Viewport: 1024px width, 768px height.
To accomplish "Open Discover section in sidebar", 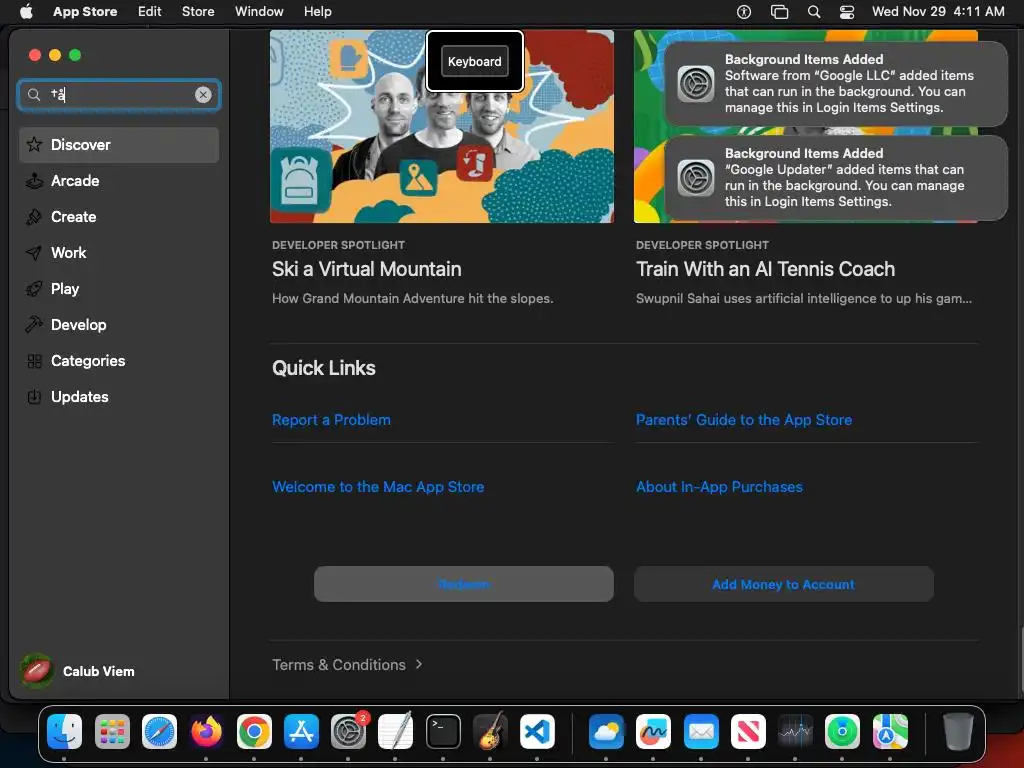I will coord(119,144).
